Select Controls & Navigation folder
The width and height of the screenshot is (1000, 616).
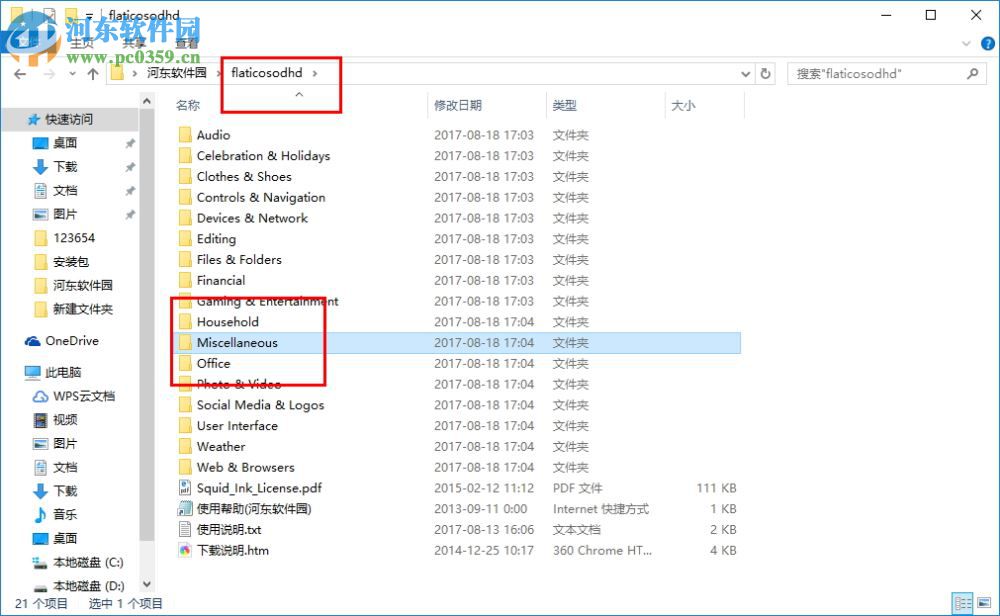261,198
